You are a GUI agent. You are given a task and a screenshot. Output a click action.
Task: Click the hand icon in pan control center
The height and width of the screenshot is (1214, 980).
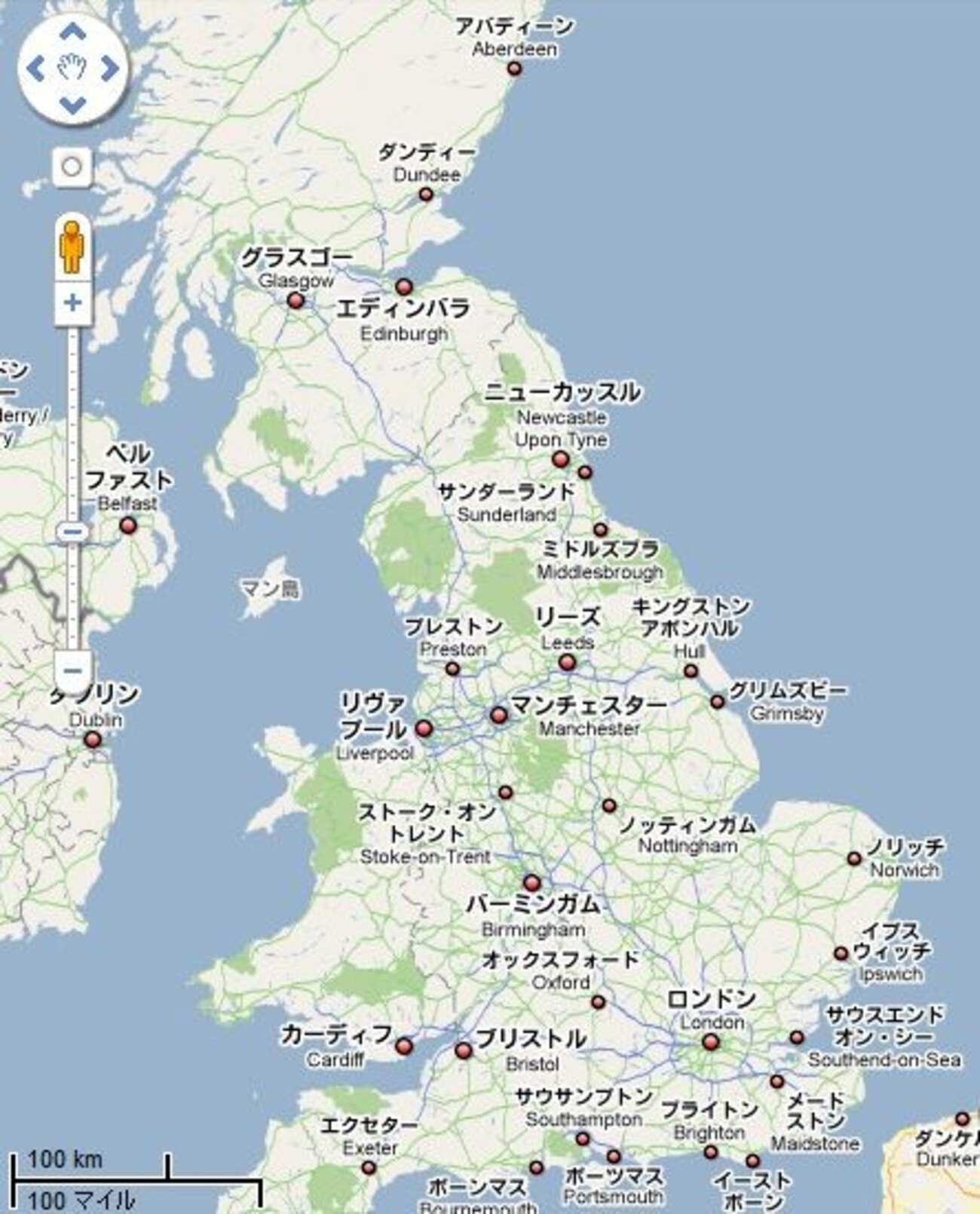72,69
